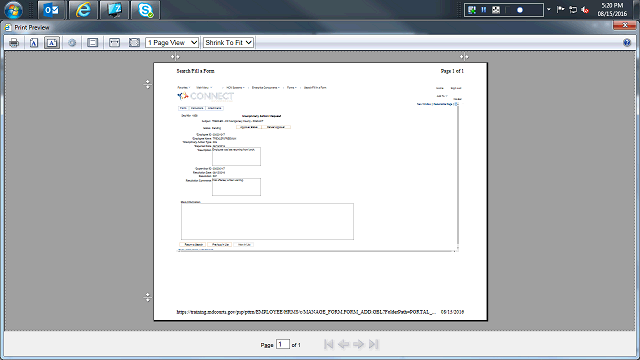The image size is (640, 360).
Task: Close the Print Preview window
Action: click(x=624, y=25)
